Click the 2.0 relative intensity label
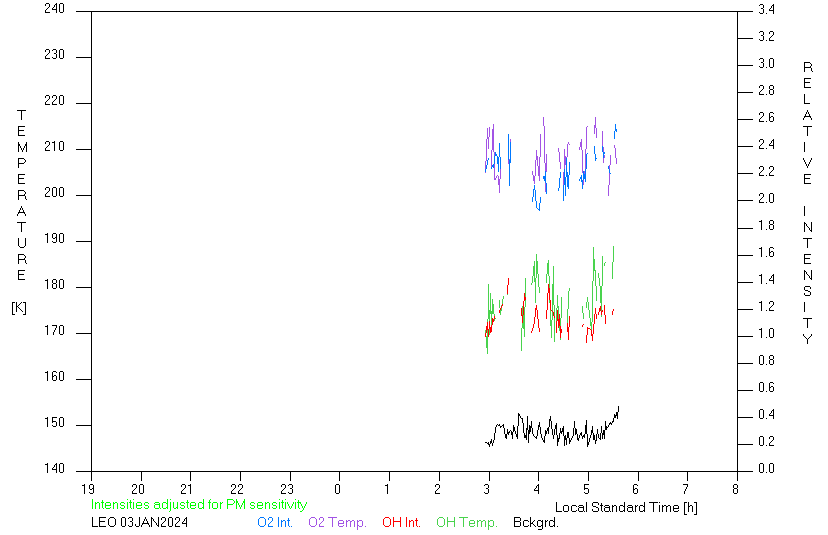The width and height of the screenshot is (828, 535). click(x=766, y=198)
